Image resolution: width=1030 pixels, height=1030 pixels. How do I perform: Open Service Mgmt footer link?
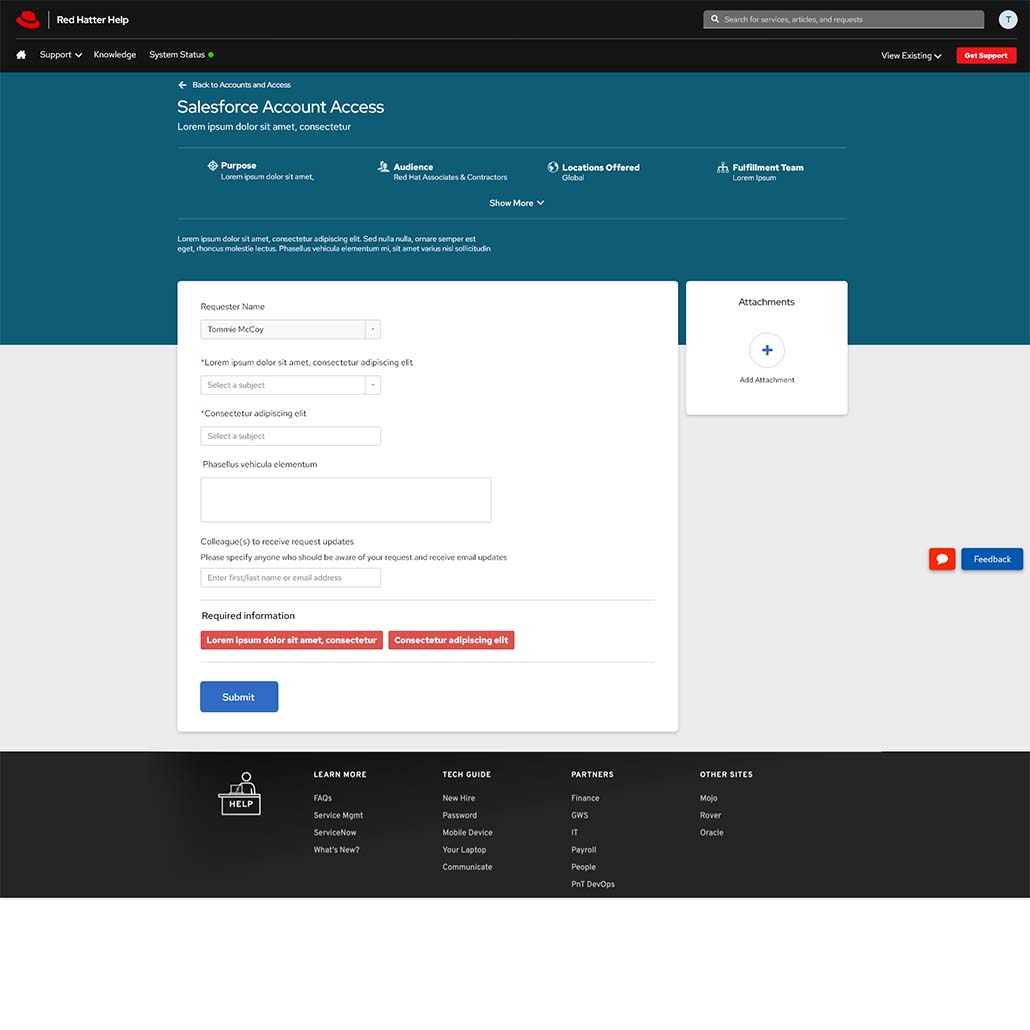tap(338, 815)
